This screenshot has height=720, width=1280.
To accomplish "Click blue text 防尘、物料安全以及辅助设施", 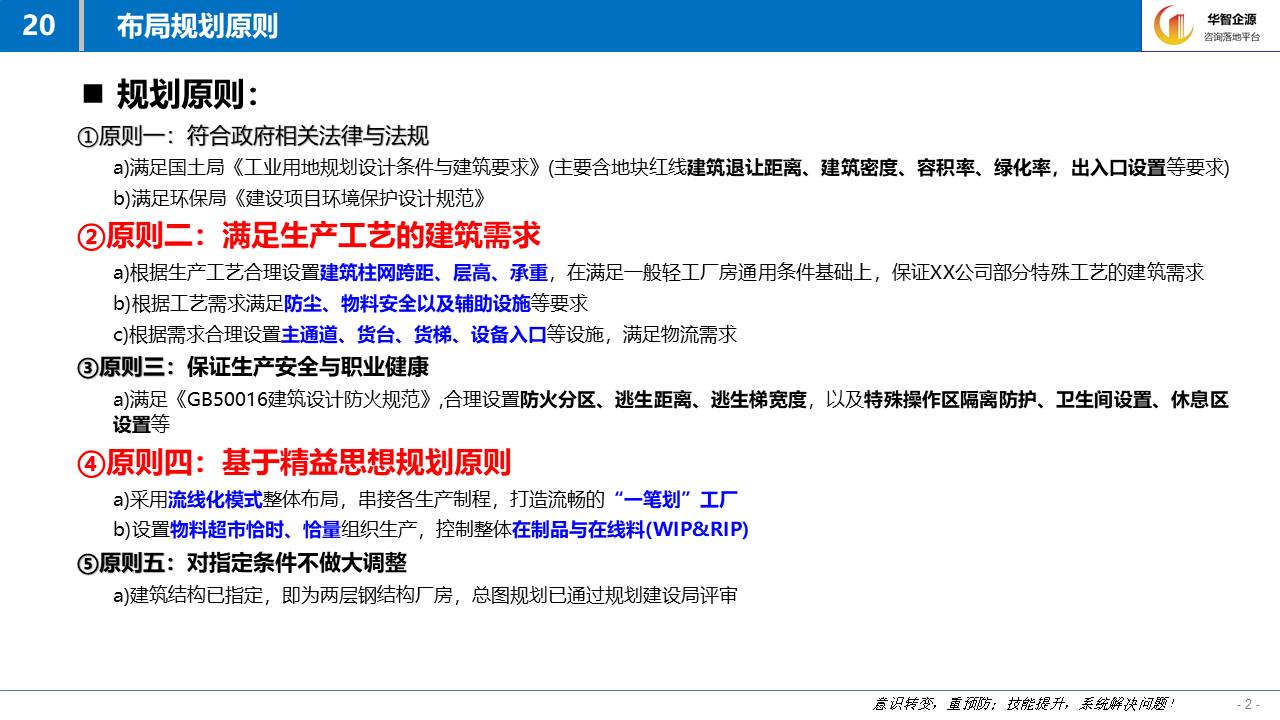I will click(407, 303).
